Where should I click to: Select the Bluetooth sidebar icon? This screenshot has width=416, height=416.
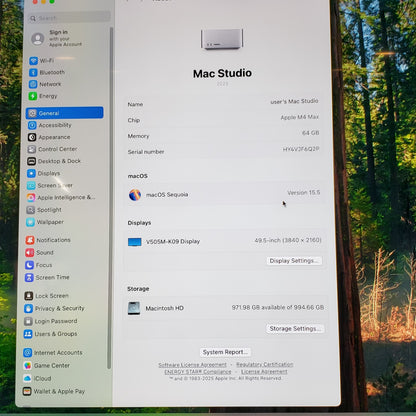pos(33,72)
